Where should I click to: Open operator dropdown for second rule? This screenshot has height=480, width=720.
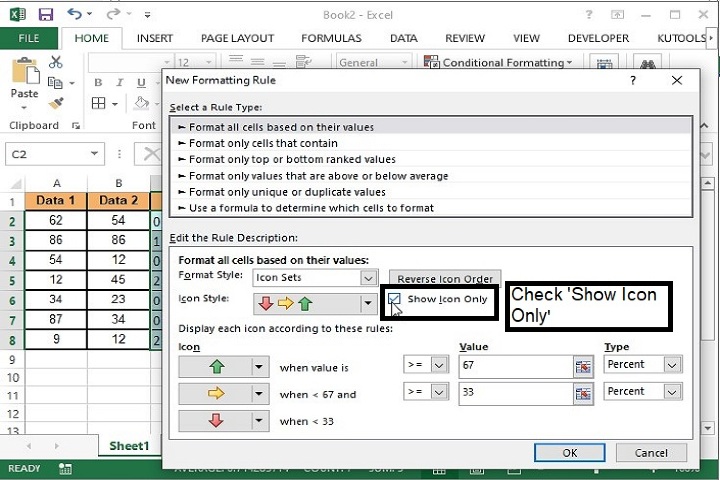pos(439,392)
